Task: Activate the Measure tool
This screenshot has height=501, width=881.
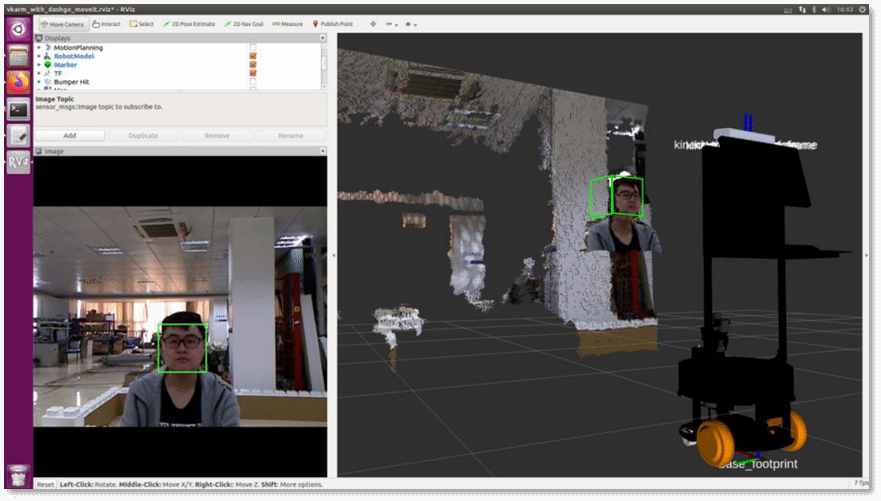Action: coord(287,24)
